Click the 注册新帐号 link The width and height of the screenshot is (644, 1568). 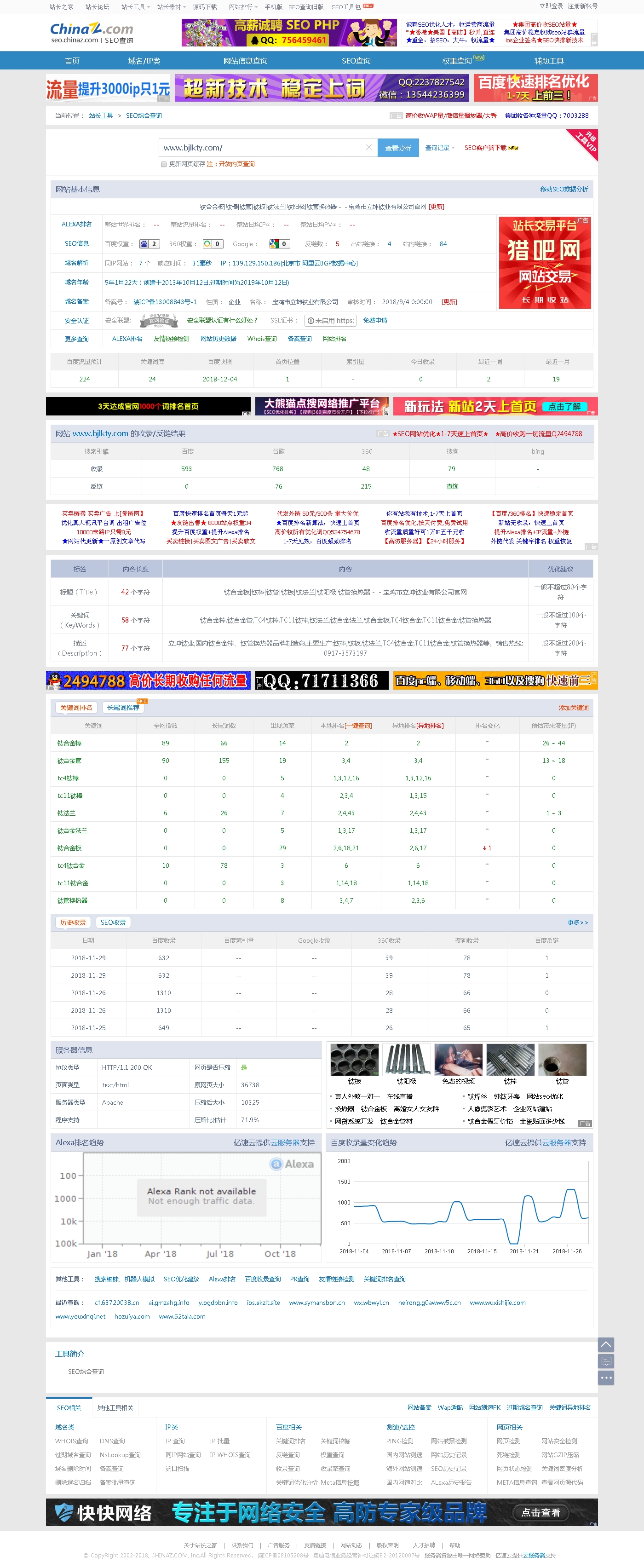(582, 6)
